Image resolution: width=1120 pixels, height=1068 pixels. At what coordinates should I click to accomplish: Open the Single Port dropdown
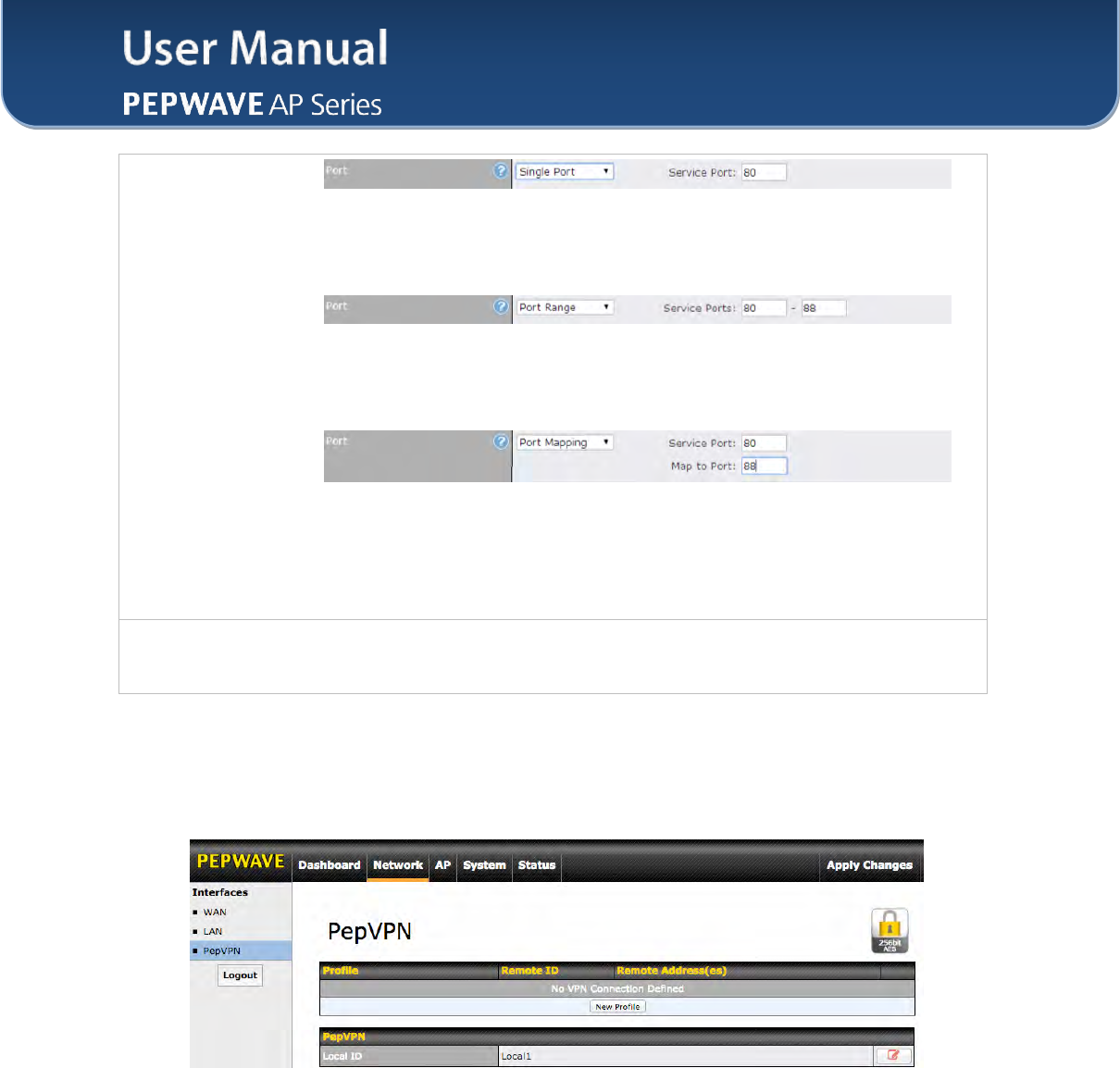coord(565,172)
